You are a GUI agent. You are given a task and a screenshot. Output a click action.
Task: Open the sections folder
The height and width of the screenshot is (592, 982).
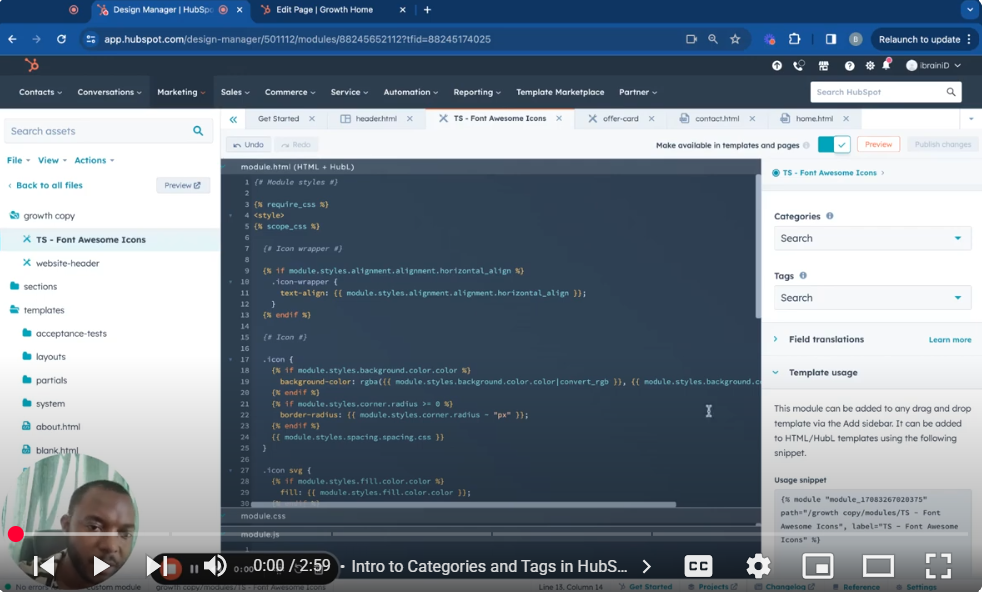coord(40,286)
